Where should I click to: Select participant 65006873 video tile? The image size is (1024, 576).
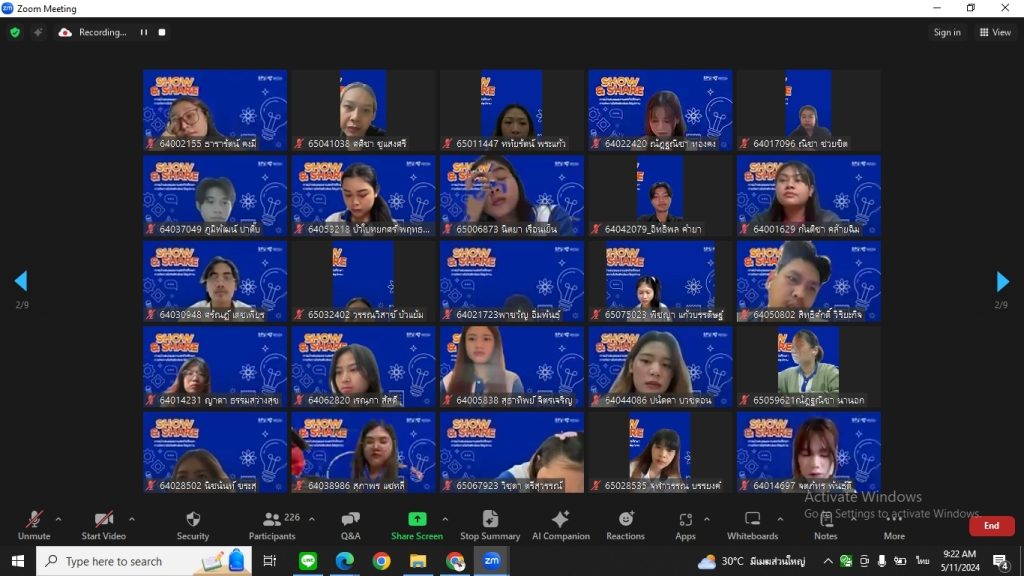click(512, 196)
